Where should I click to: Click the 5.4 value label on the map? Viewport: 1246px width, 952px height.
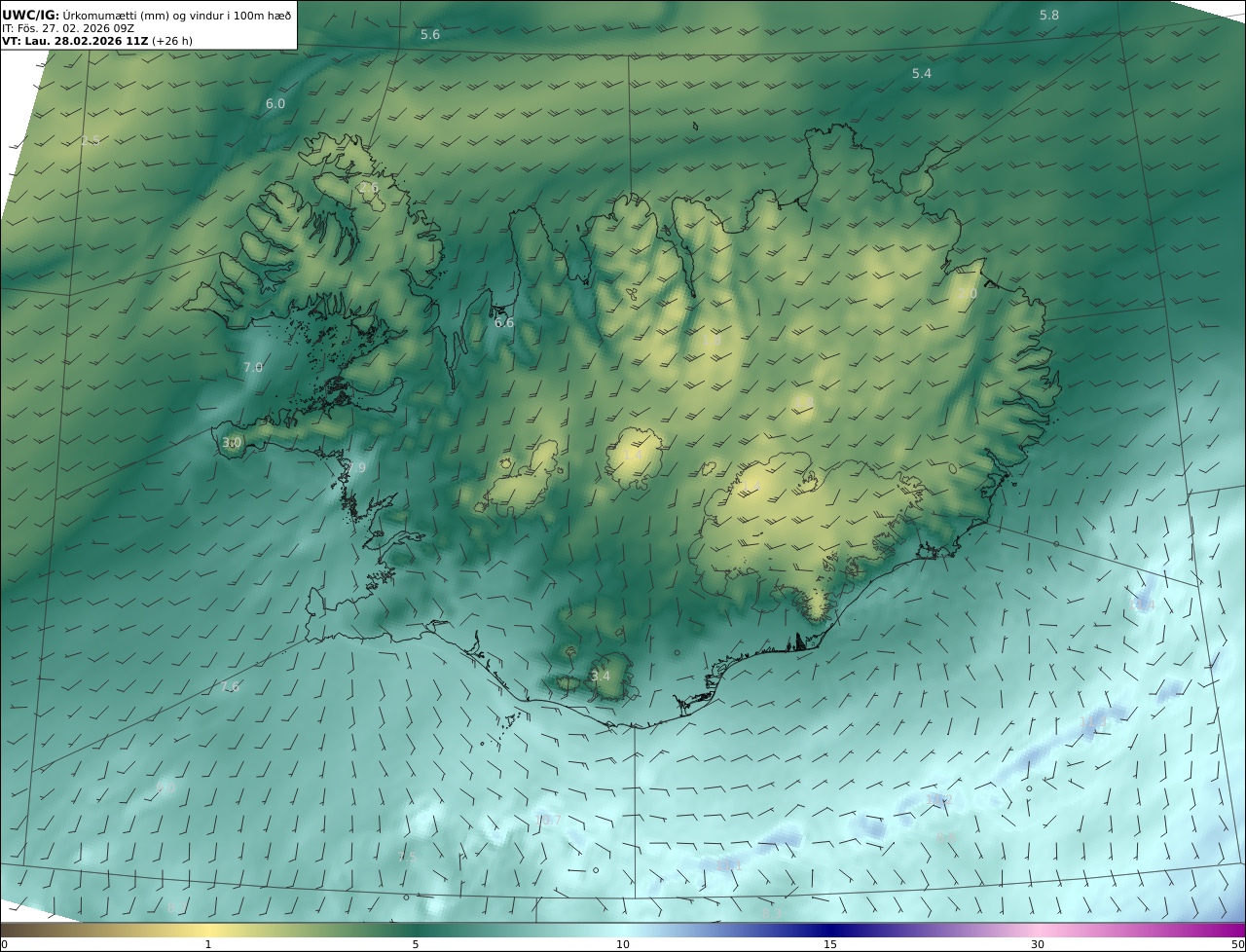click(x=922, y=74)
